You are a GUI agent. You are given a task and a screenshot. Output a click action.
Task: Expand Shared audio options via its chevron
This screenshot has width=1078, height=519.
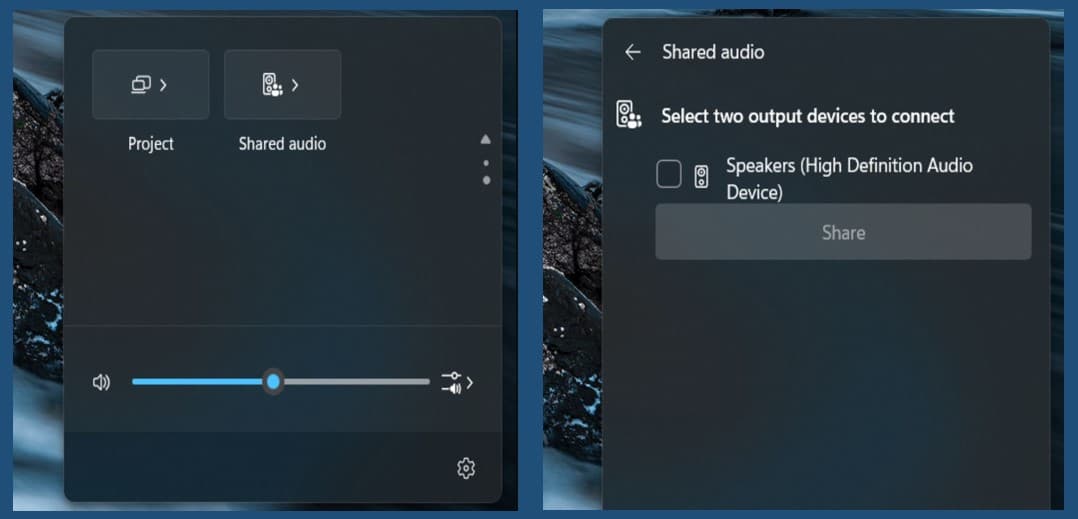(295, 85)
